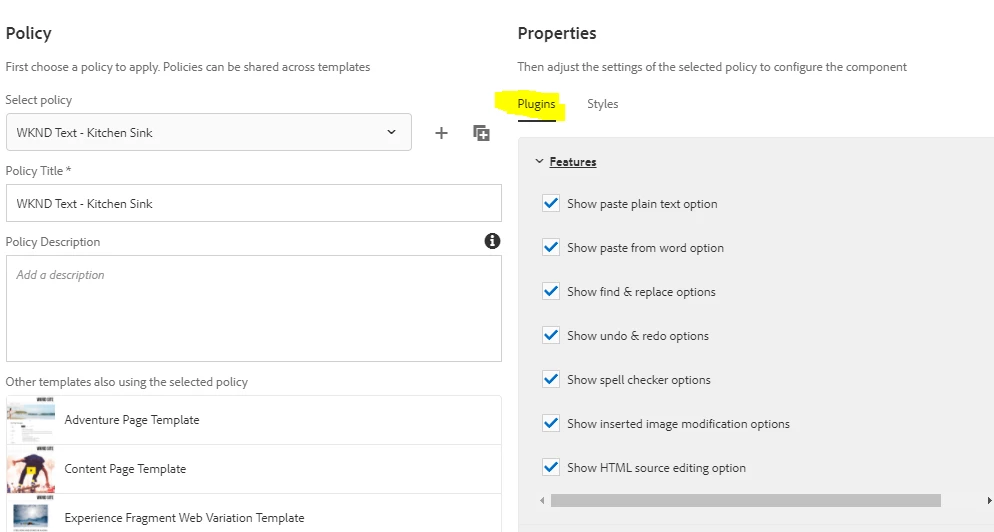Toggle Show undo & redo options checkbox
Screen dimensions: 994x532
pos(551,336)
